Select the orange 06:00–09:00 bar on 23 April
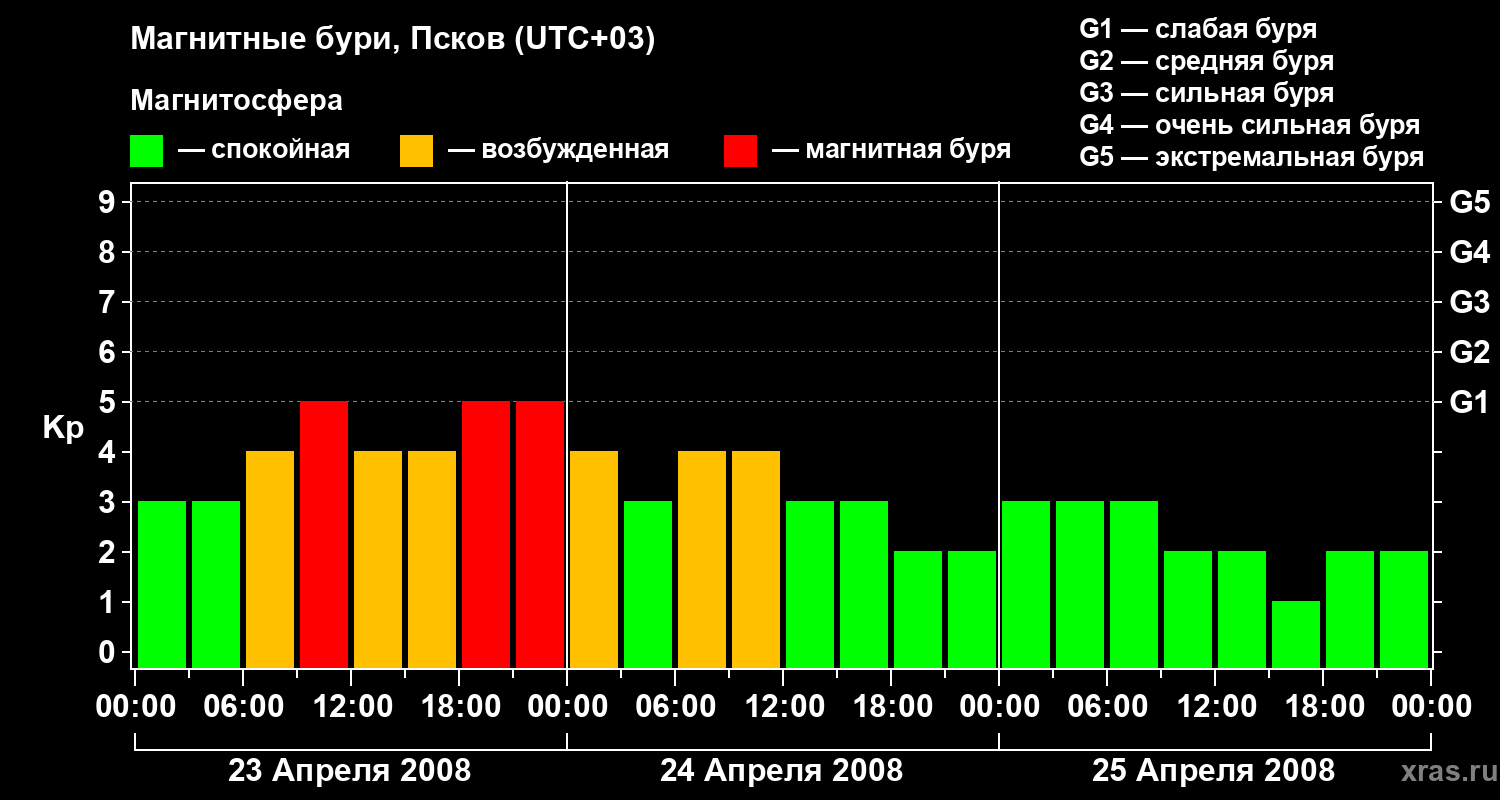This screenshot has height=800, width=1500. 270,559
